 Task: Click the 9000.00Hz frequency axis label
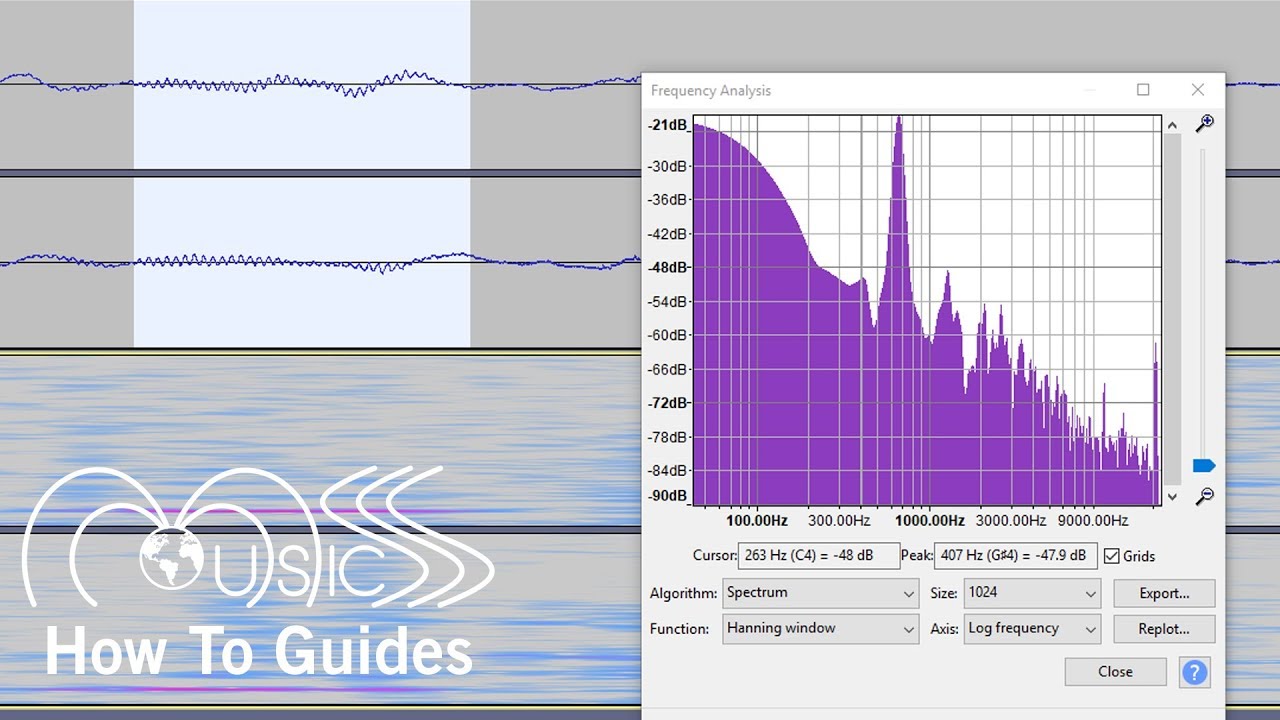(1092, 521)
